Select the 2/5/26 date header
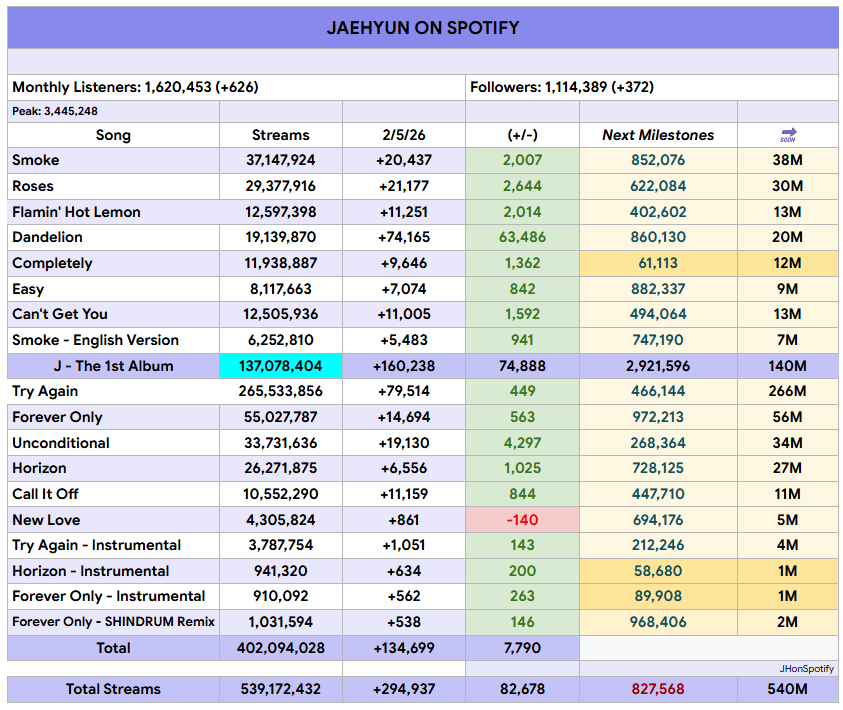The width and height of the screenshot is (843, 710). pyautogui.click(x=404, y=135)
